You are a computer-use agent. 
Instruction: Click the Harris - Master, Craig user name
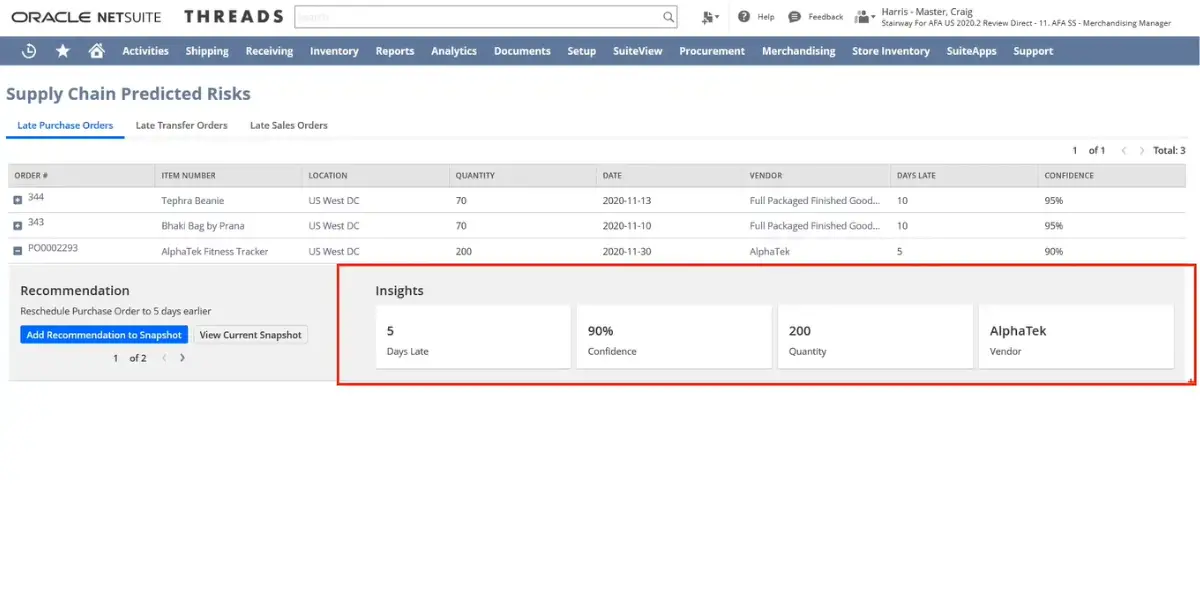pos(926,12)
